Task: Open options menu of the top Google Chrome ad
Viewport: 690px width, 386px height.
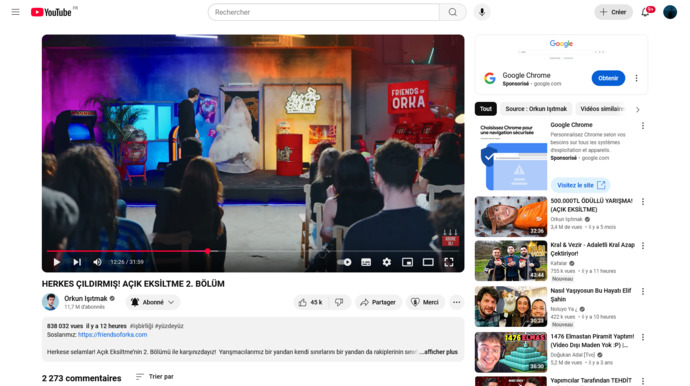Action: [x=636, y=78]
